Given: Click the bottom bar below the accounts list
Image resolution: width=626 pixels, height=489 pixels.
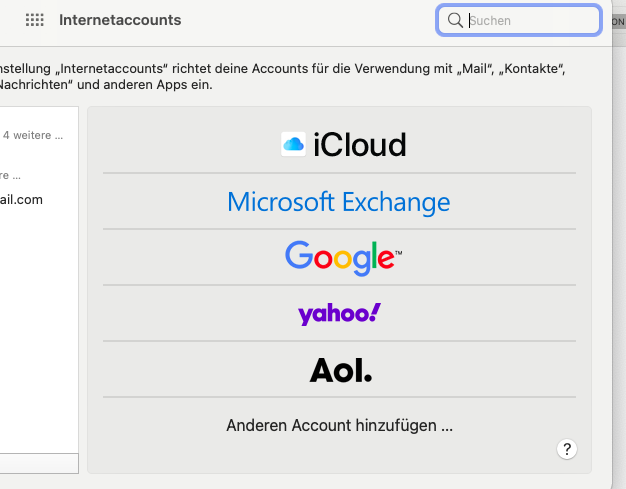Looking at the screenshot, I should pyautogui.click(x=38, y=464).
